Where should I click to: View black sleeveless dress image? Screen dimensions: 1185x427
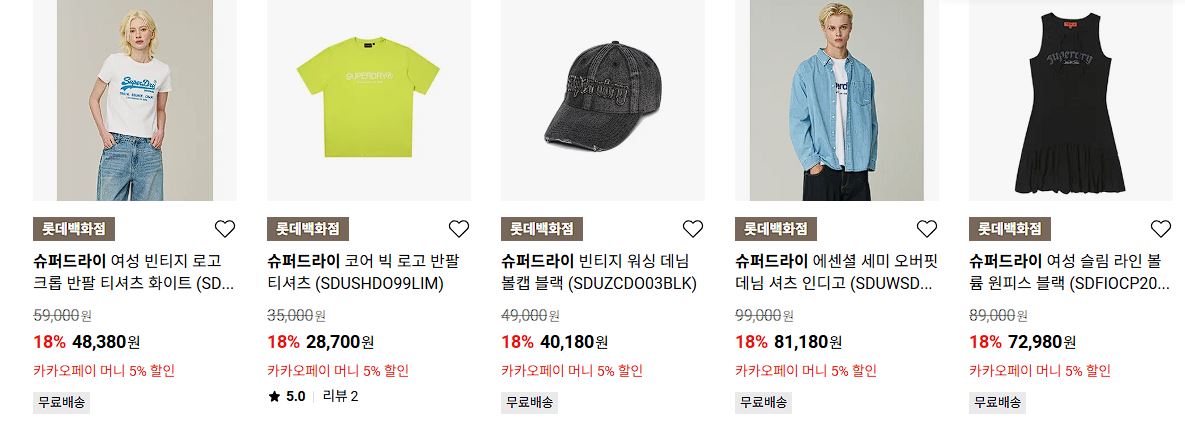coord(1071,100)
